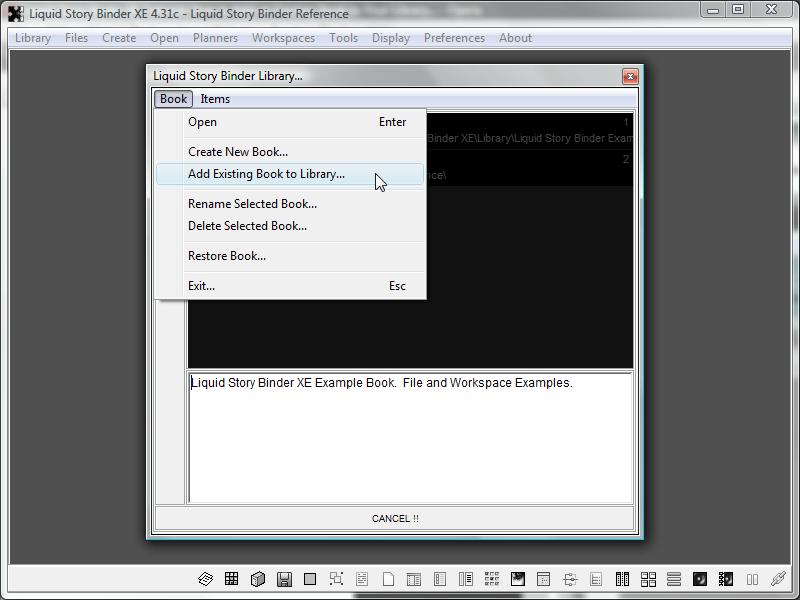Click the grid table icon in bottom toolbar
The image size is (800, 600).
click(231, 579)
